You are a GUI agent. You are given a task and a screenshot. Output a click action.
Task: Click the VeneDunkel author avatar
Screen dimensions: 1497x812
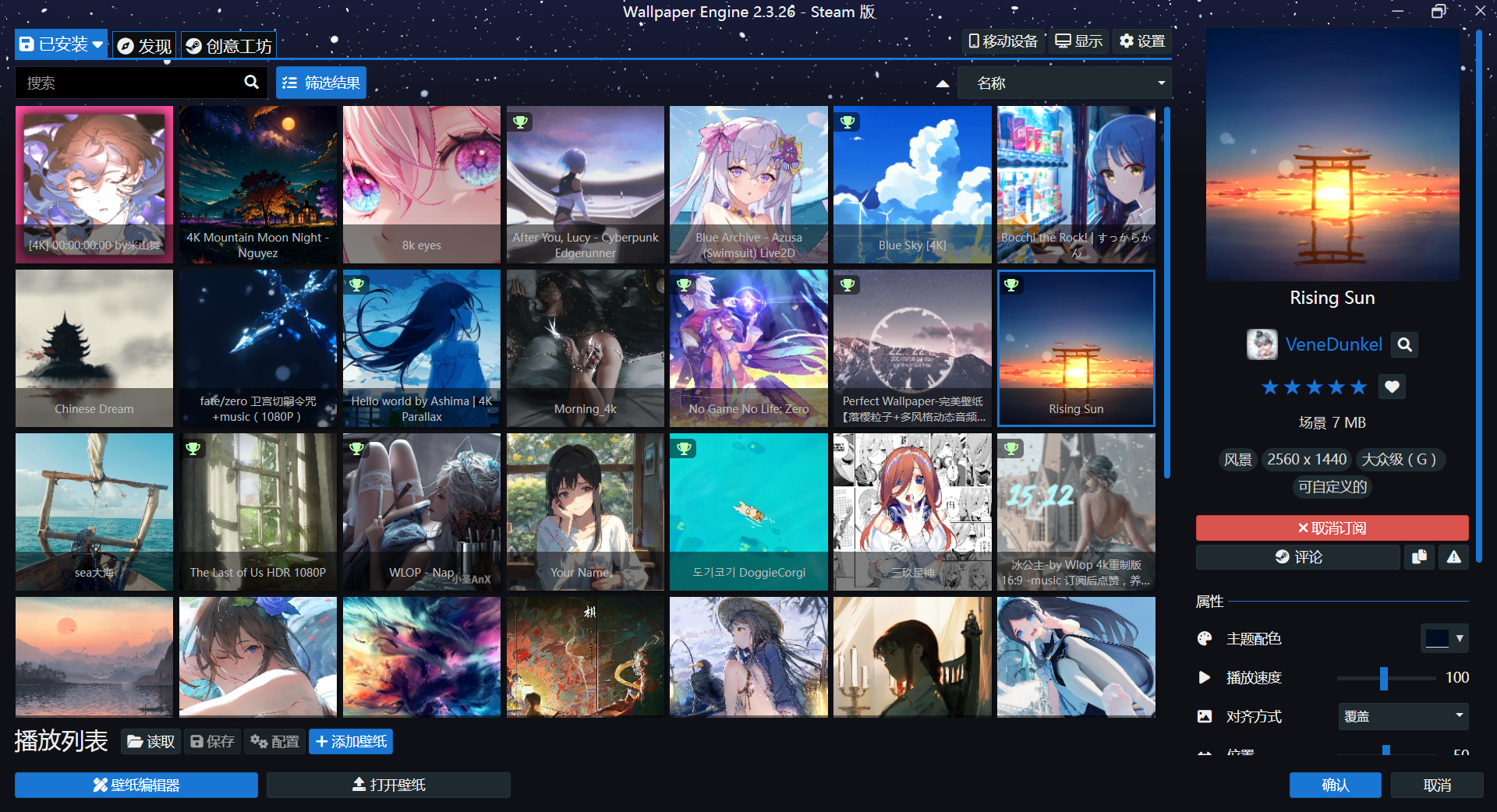[x=1262, y=344]
